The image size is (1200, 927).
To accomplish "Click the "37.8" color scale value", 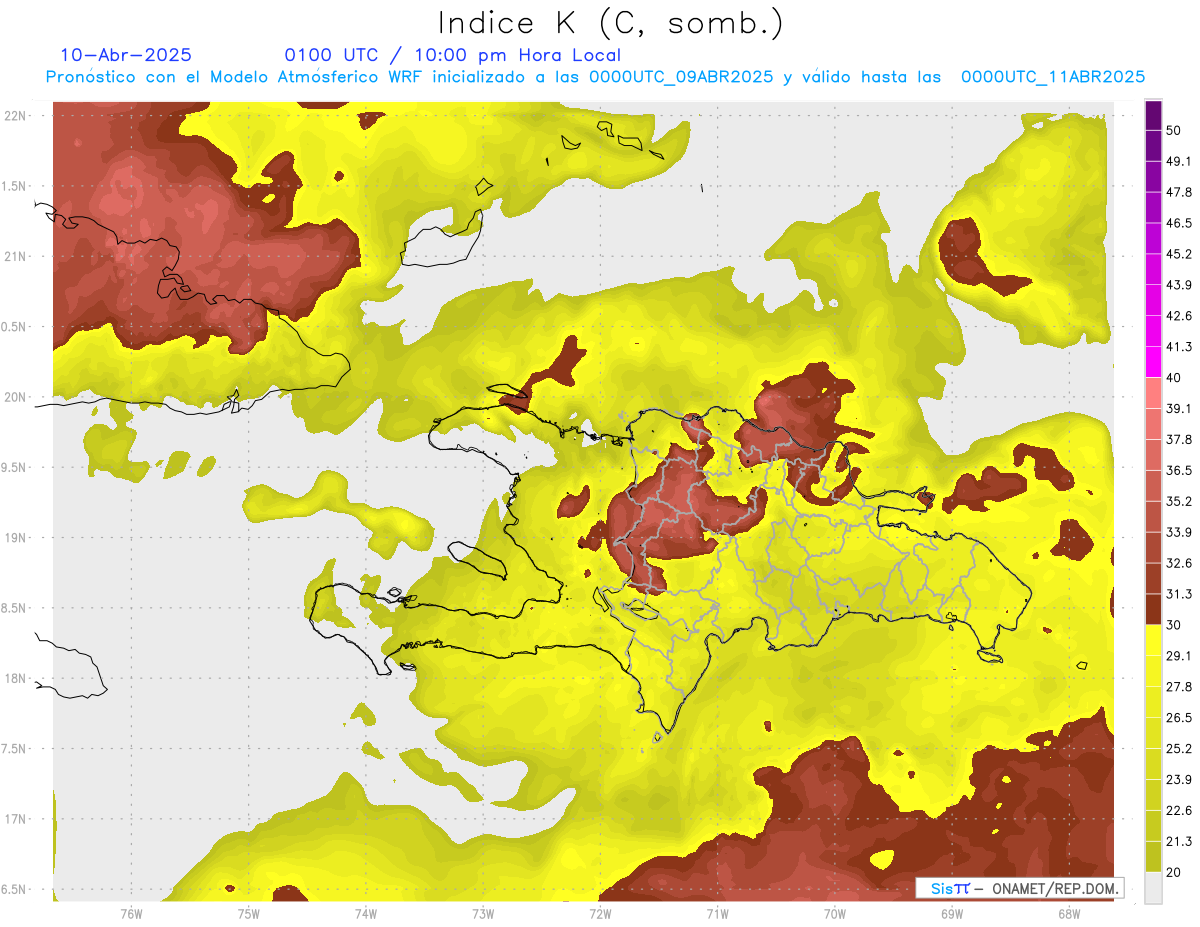I will tap(1179, 439).
